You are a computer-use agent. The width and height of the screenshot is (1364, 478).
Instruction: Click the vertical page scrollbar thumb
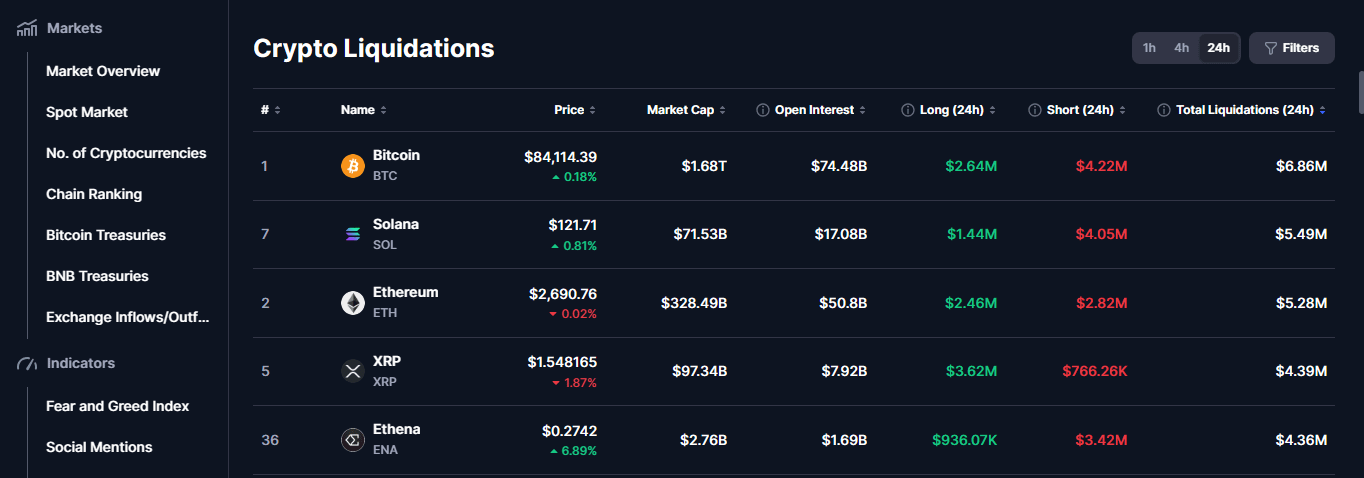coord(1360,94)
